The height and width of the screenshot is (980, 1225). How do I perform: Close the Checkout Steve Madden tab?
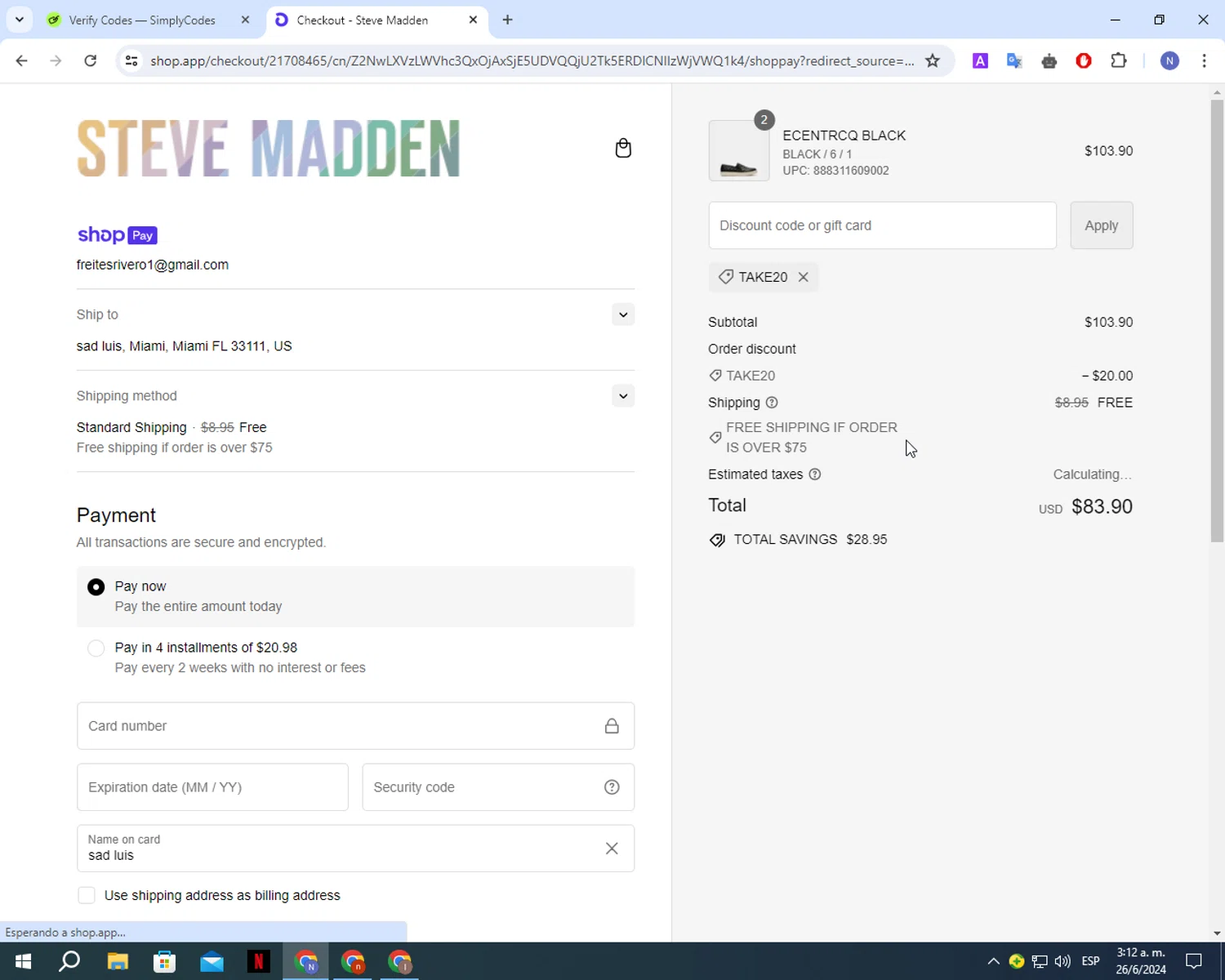pyautogui.click(x=473, y=20)
